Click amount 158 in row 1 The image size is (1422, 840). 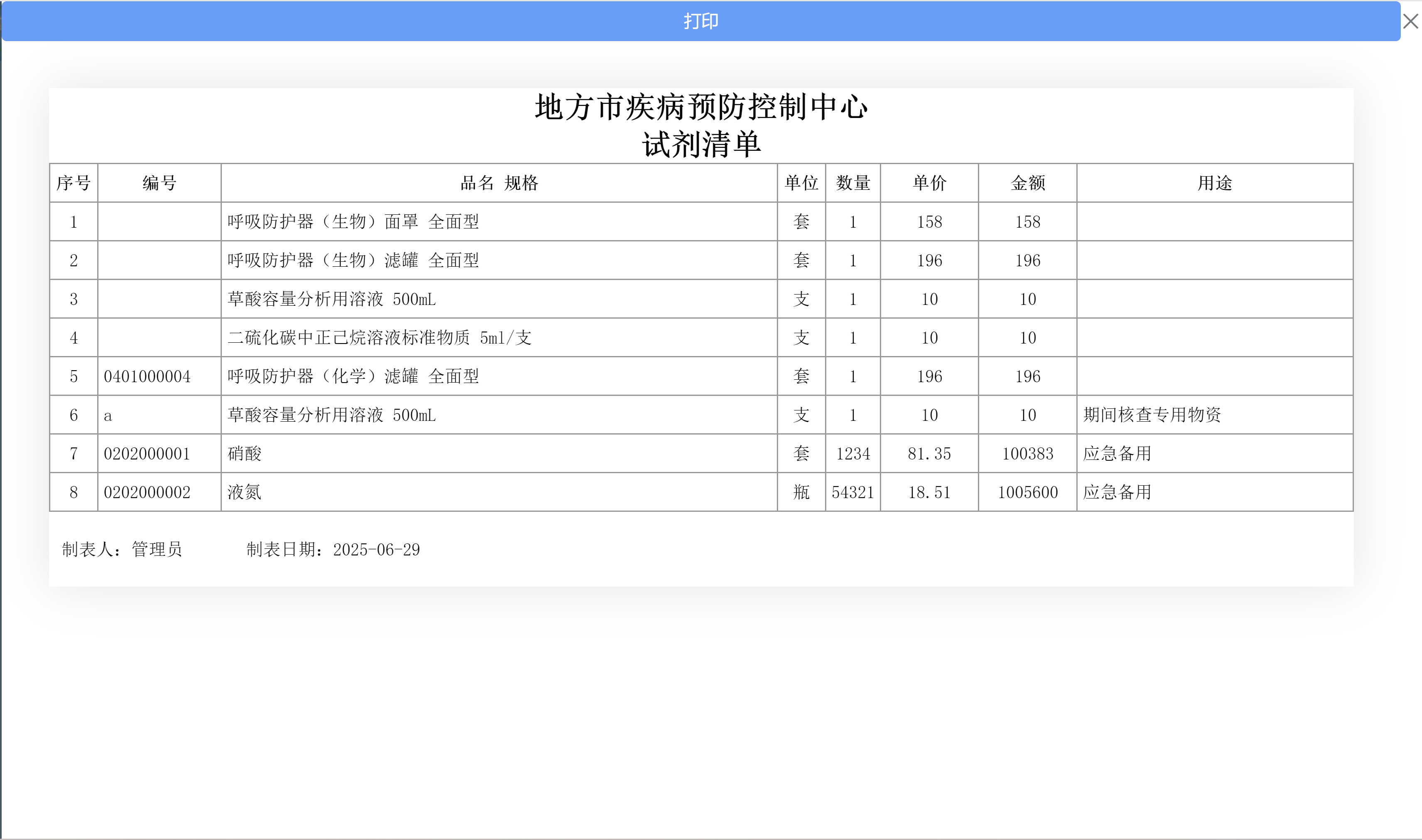point(1028,221)
